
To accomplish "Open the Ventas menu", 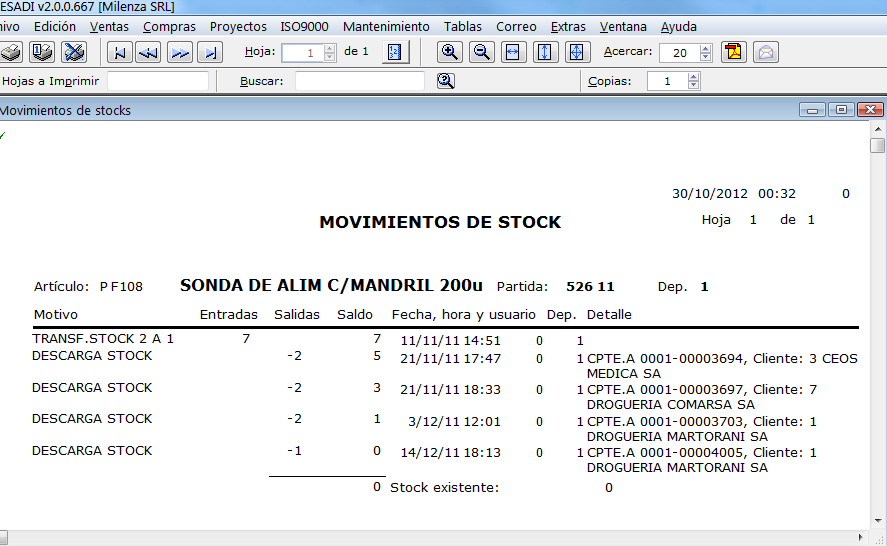I will (x=109, y=27).
